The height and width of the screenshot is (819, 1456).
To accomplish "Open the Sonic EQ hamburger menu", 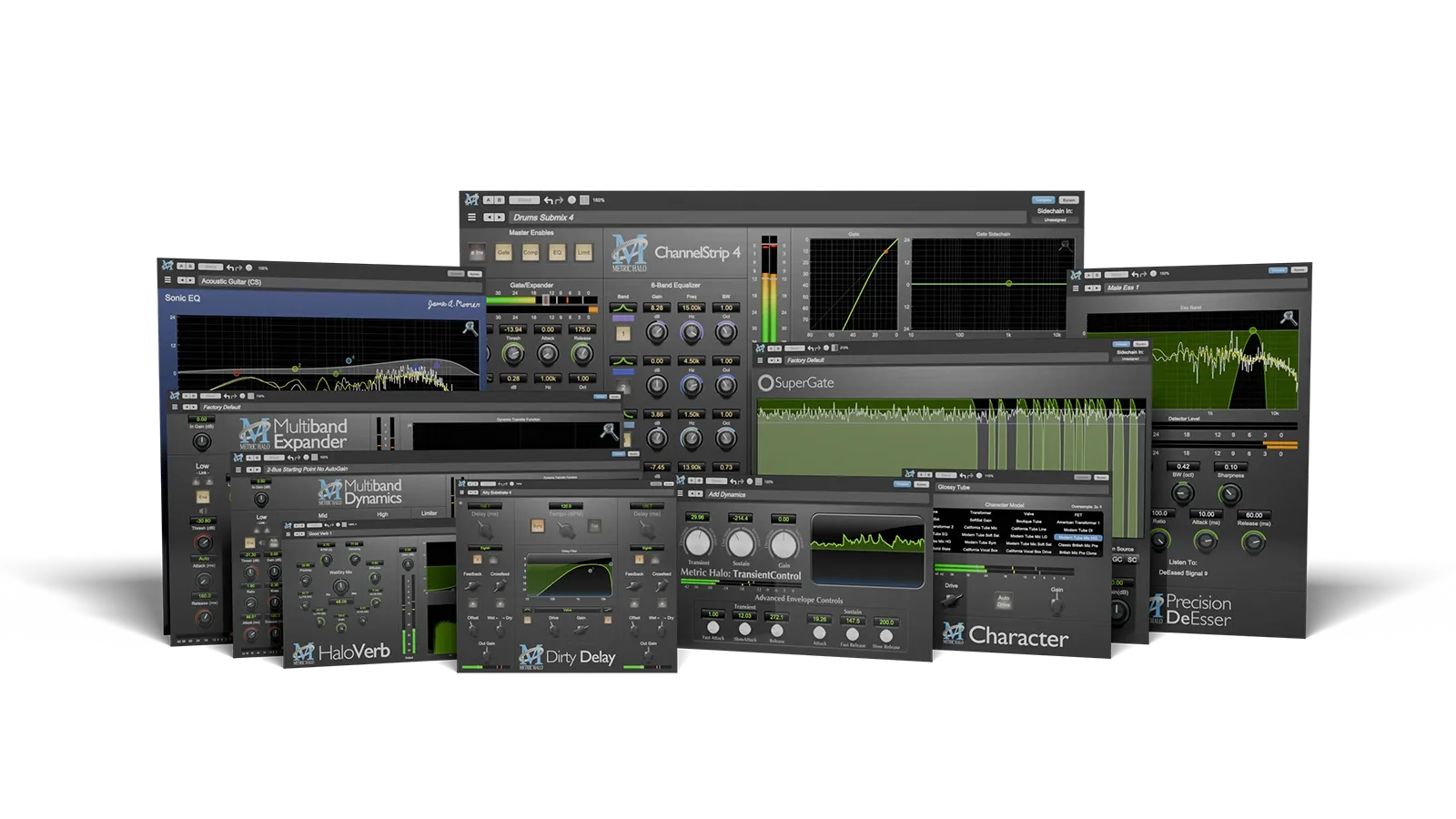I will (167, 279).
